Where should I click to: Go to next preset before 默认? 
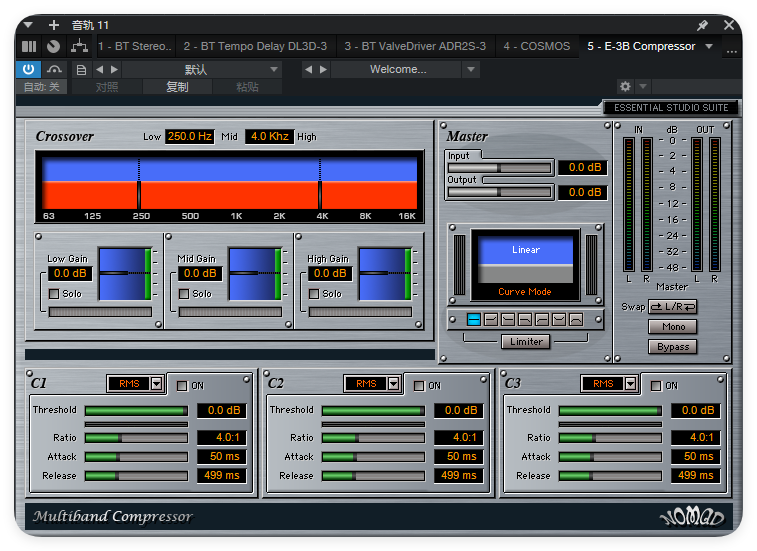click(114, 70)
